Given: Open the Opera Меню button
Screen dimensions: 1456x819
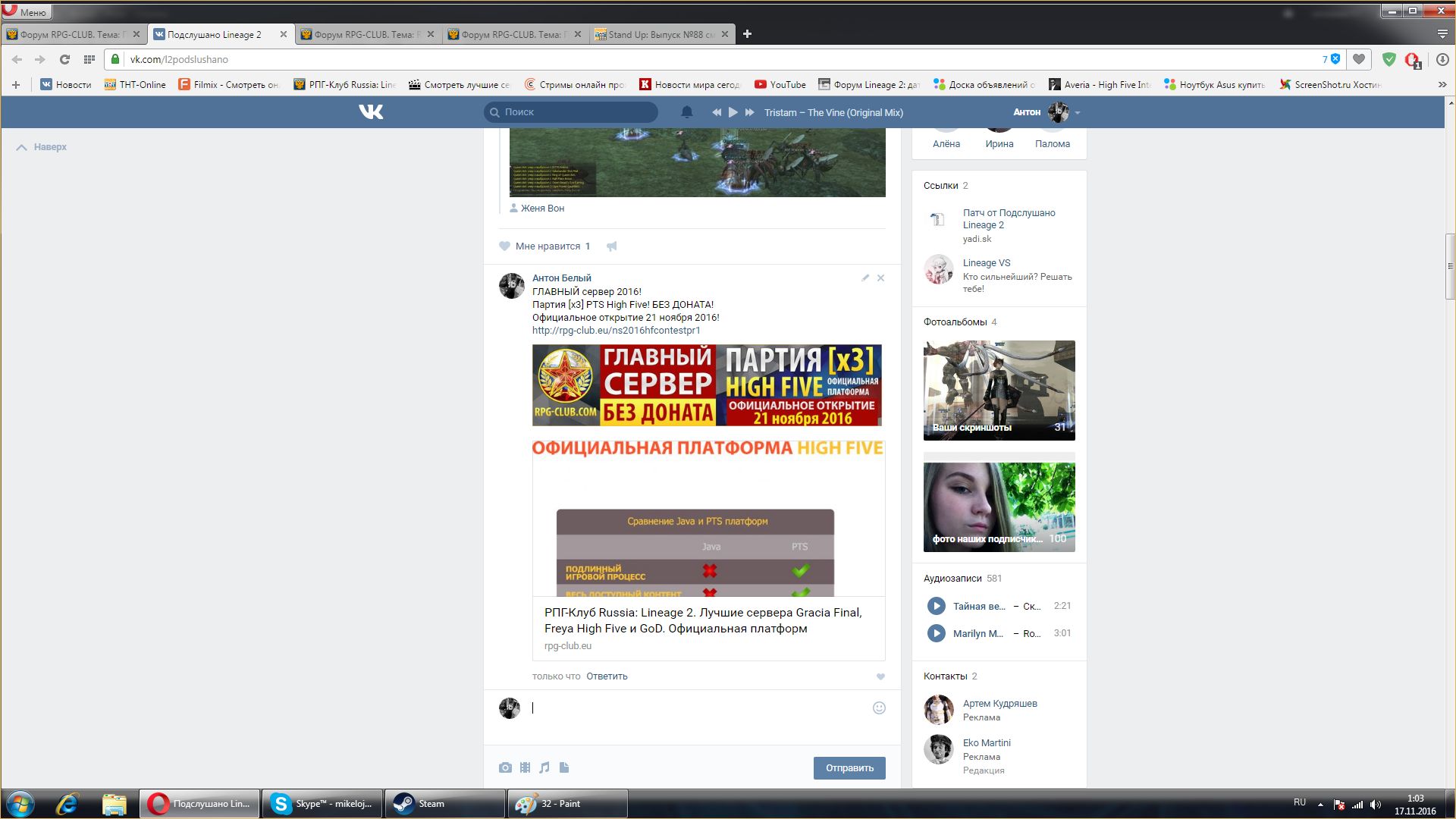Looking at the screenshot, I should pyautogui.click(x=27, y=11).
